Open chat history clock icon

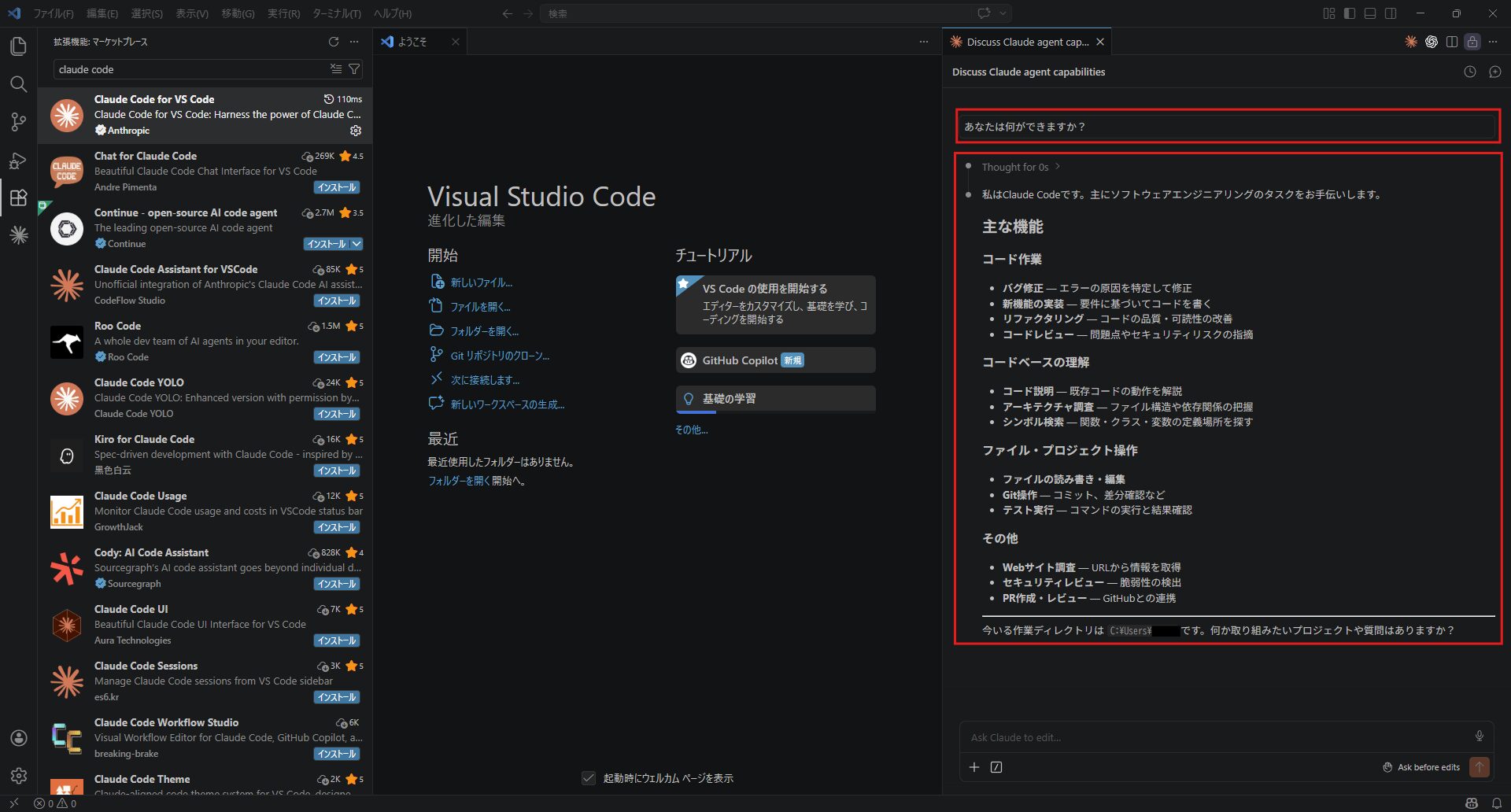click(x=1469, y=72)
